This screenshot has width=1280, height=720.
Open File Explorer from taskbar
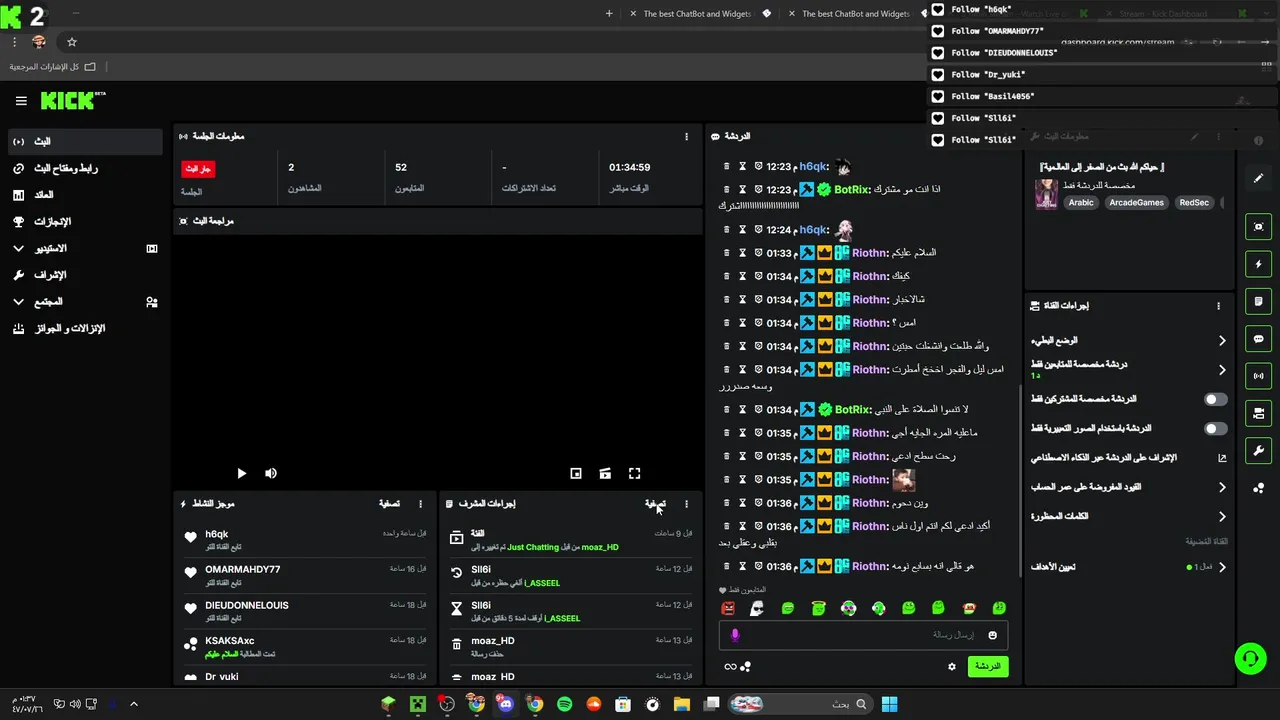682,704
